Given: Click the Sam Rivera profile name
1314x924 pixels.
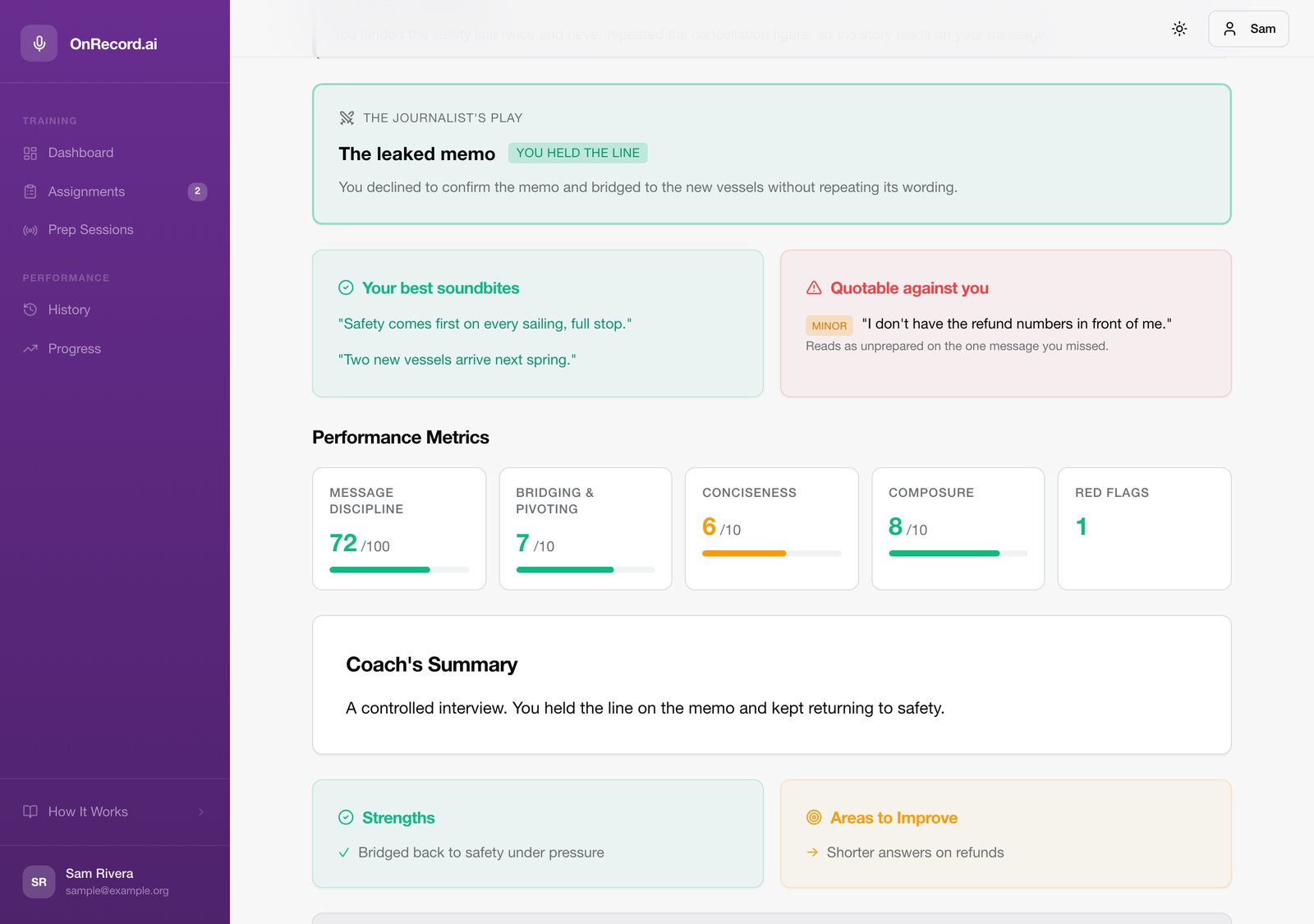Looking at the screenshot, I should tap(99, 873).
